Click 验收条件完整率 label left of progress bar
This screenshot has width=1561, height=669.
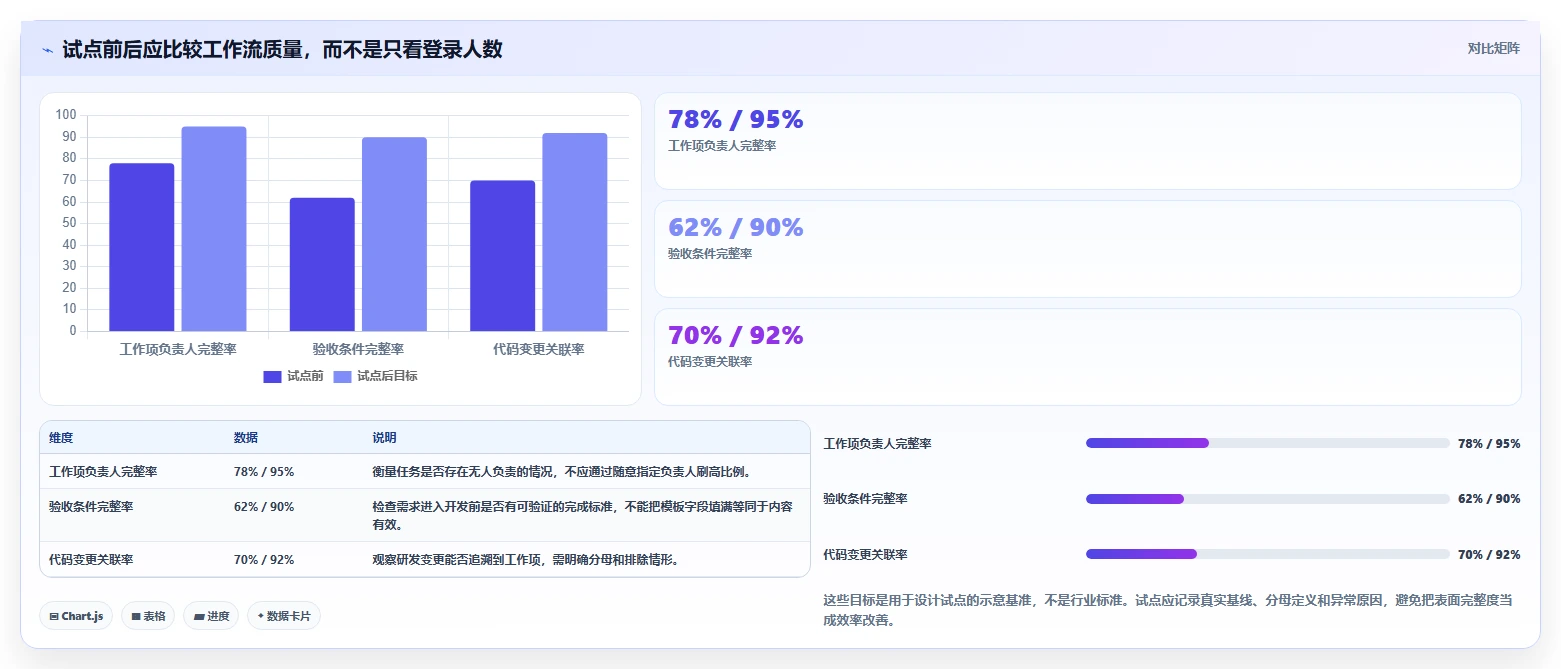coord(865,499)
